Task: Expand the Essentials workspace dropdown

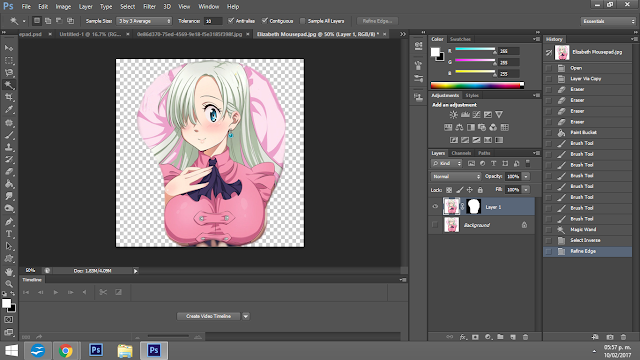Action: pyautogui.click(x=608, y=21)
